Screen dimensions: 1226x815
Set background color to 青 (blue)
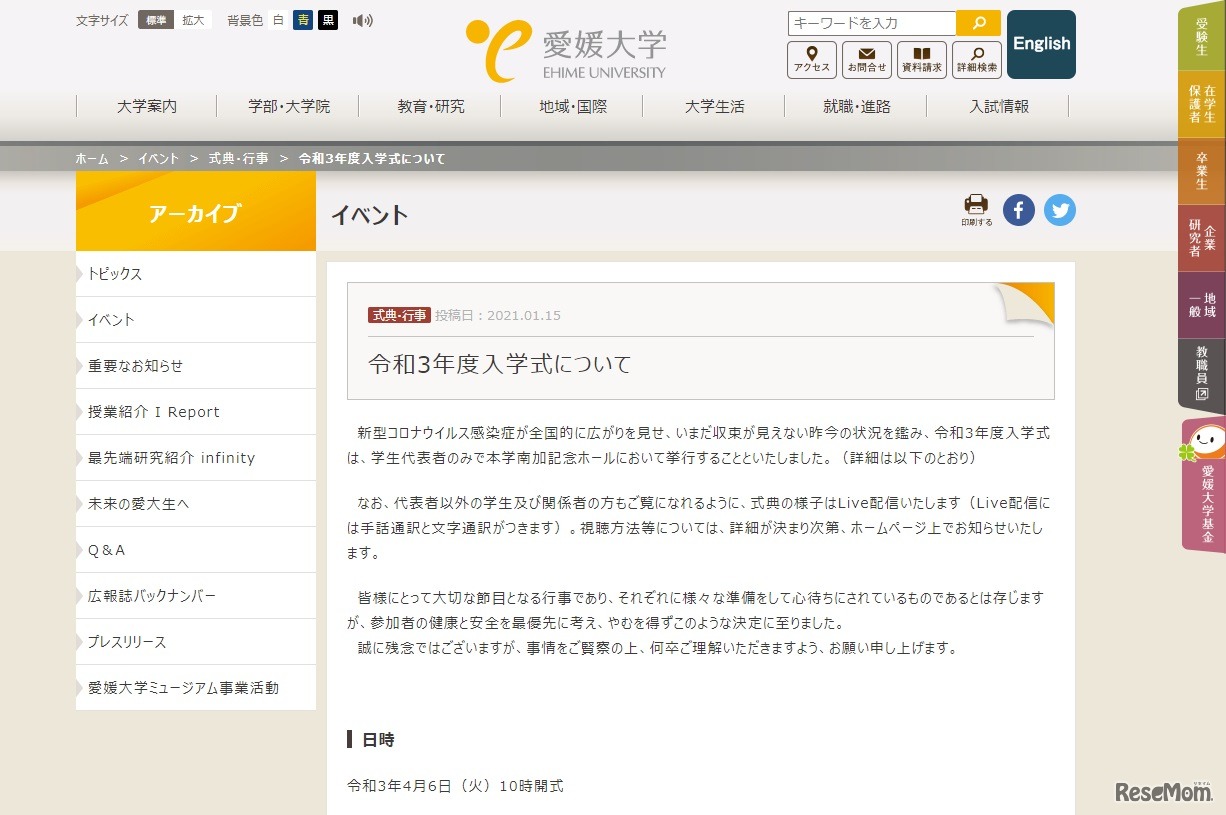[x=303, y=19]
